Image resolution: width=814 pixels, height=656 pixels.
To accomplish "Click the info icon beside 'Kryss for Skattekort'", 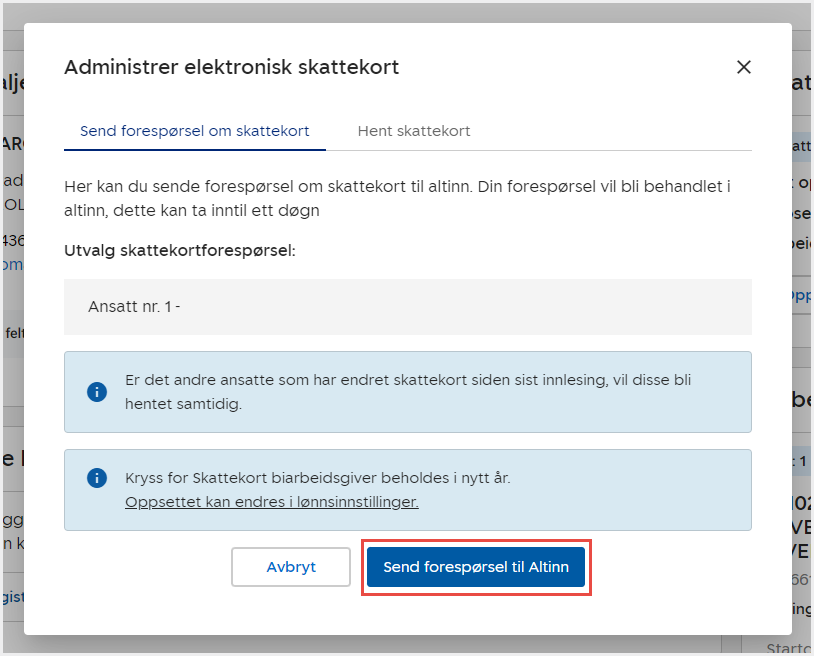I will click(x=97, y=478).
